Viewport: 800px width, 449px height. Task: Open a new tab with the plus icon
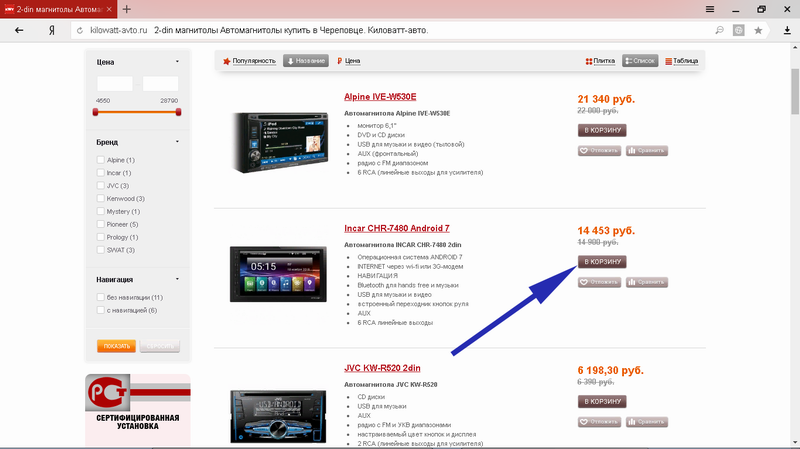click(x=127, y=9)
